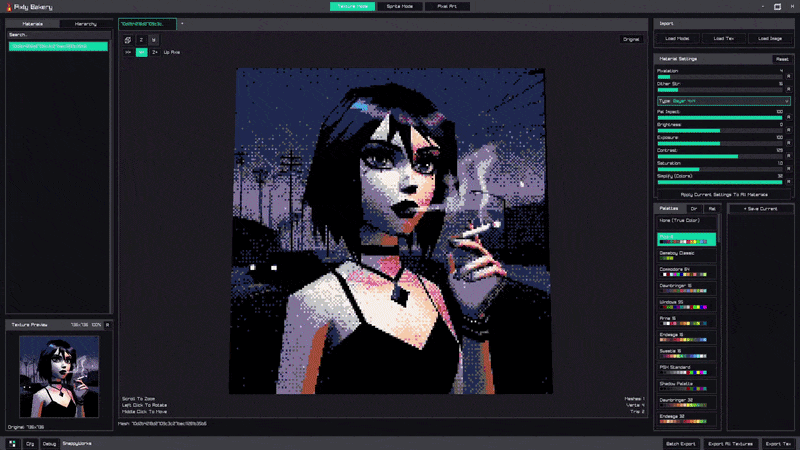This screenshot has width=800, height=450.
Task: Adjust the Pal Impact slider
Action: [719, 118]
